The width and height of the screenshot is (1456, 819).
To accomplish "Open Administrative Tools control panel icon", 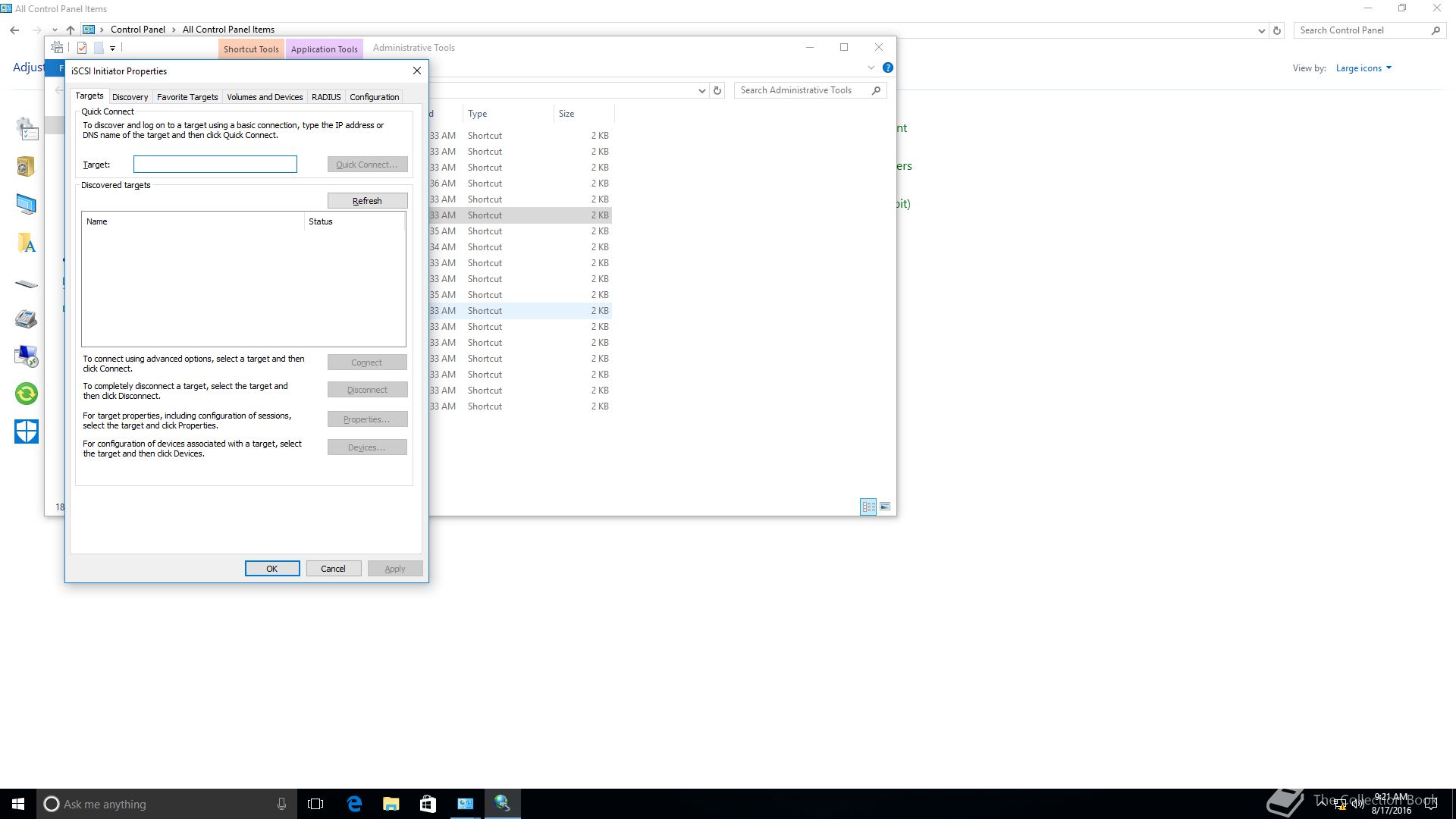I will (x=27, y=129).
